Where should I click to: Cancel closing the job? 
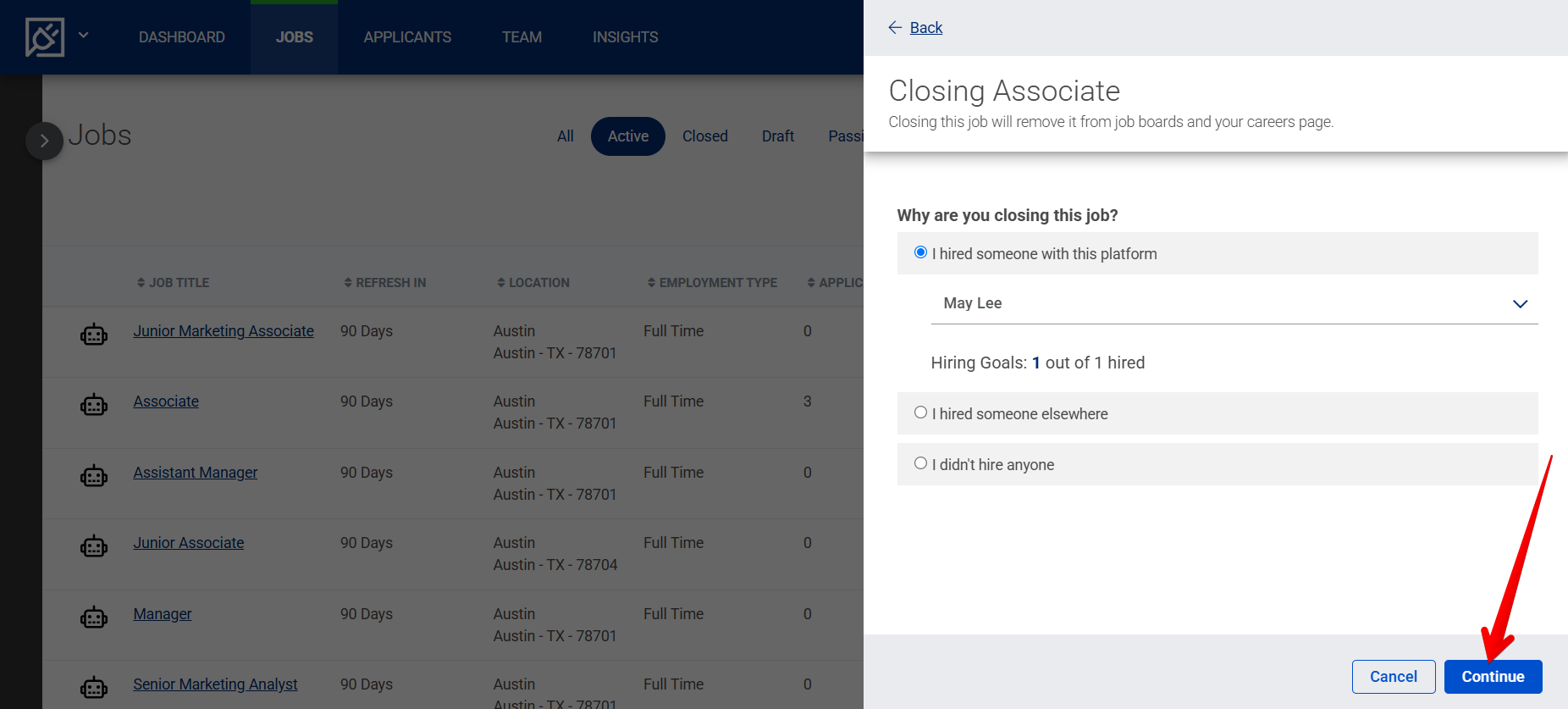click(x=1393, y=677)
